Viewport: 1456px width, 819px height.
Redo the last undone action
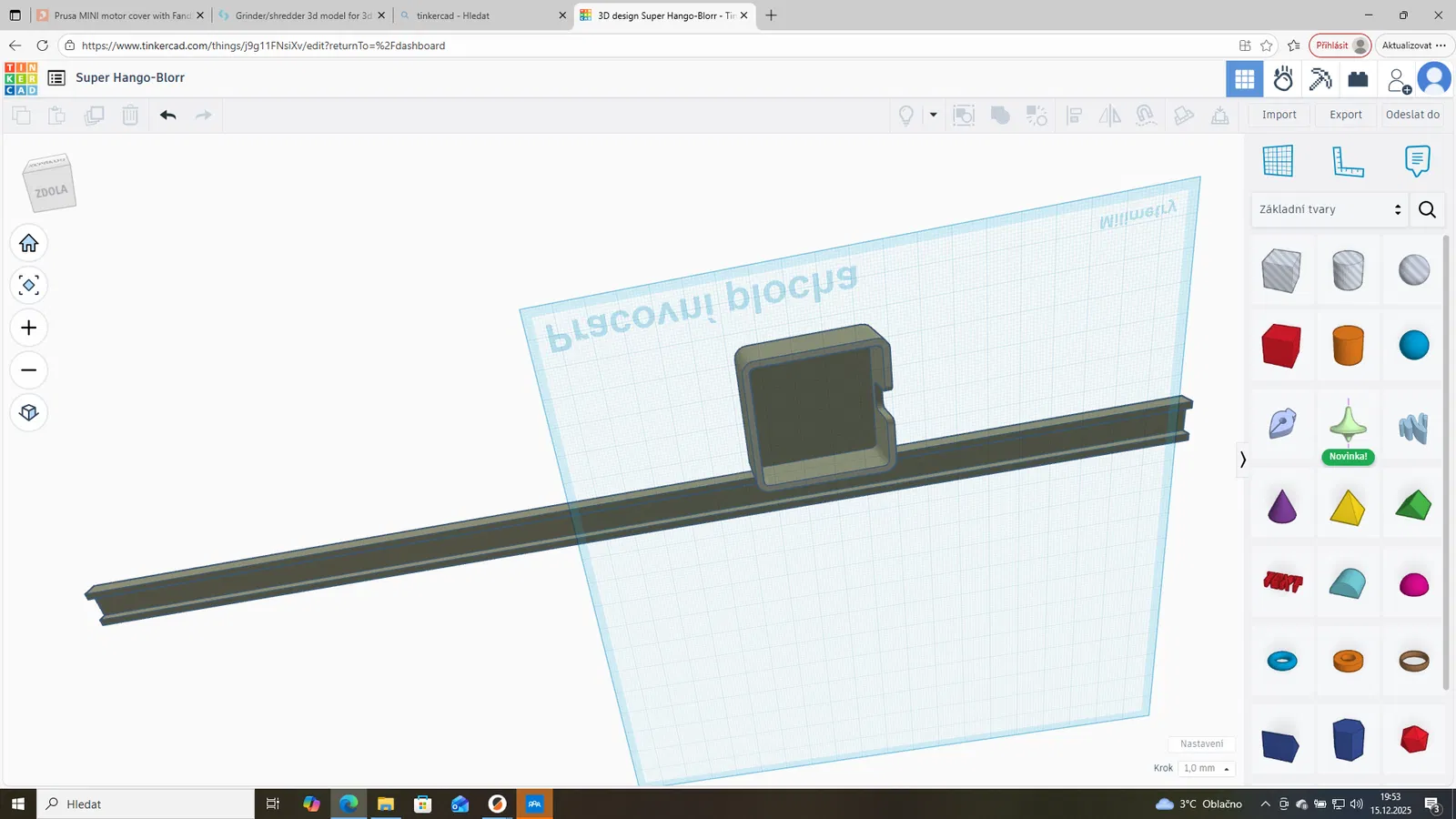[x=203, y=115]
